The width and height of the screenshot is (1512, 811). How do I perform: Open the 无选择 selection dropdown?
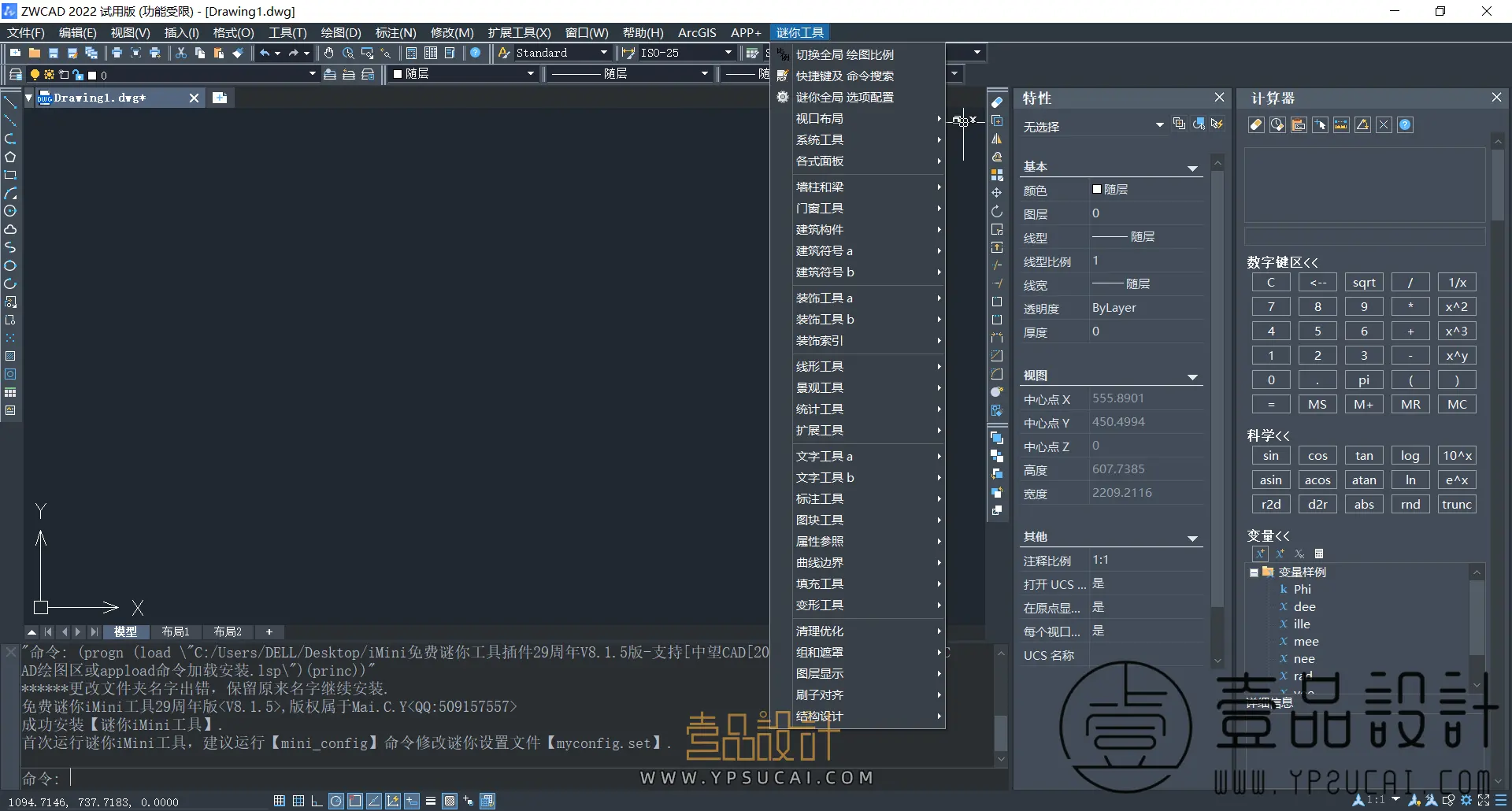pos(1160,125)
